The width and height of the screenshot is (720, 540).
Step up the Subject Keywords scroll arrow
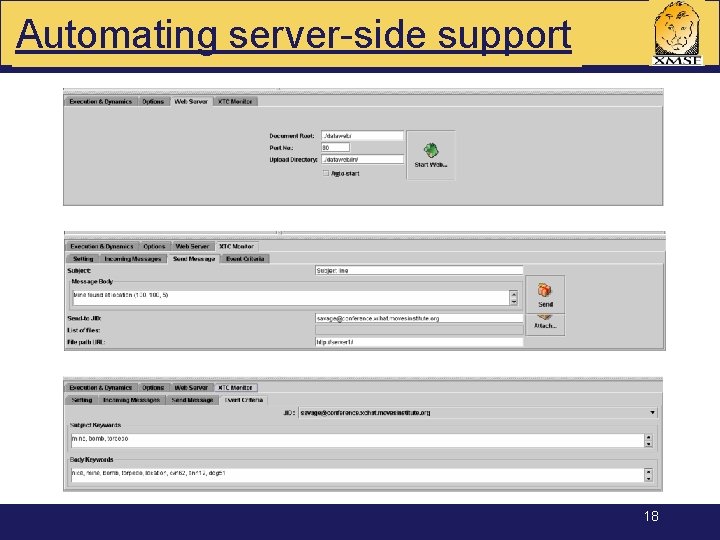[x=648, y=437]
